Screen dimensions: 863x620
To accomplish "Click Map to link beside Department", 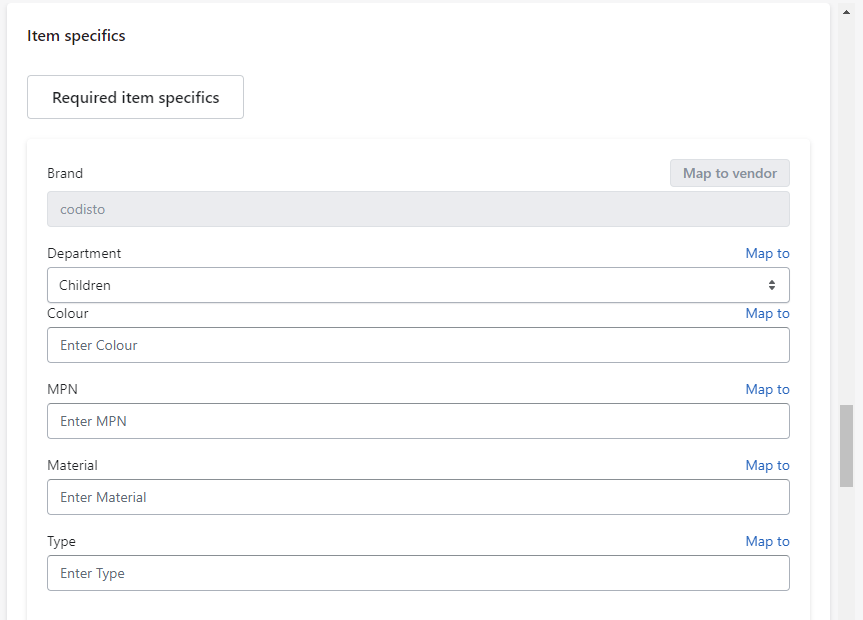I will click(767, 253).
